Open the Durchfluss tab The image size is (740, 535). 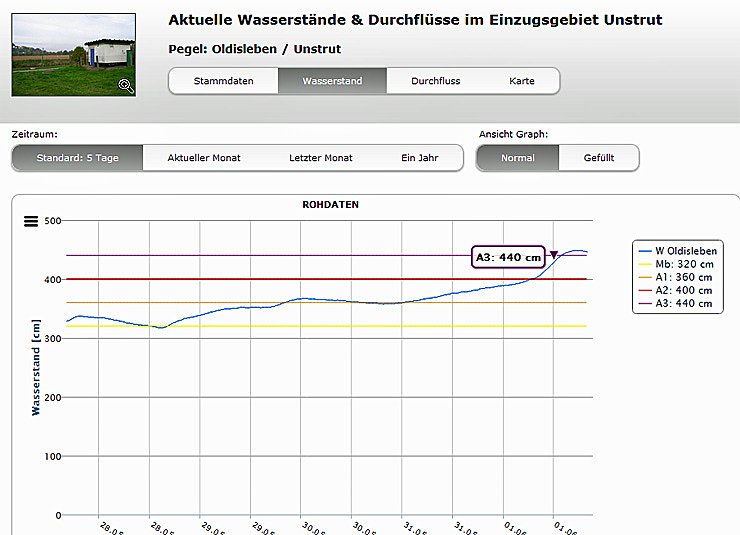(435, 81)
